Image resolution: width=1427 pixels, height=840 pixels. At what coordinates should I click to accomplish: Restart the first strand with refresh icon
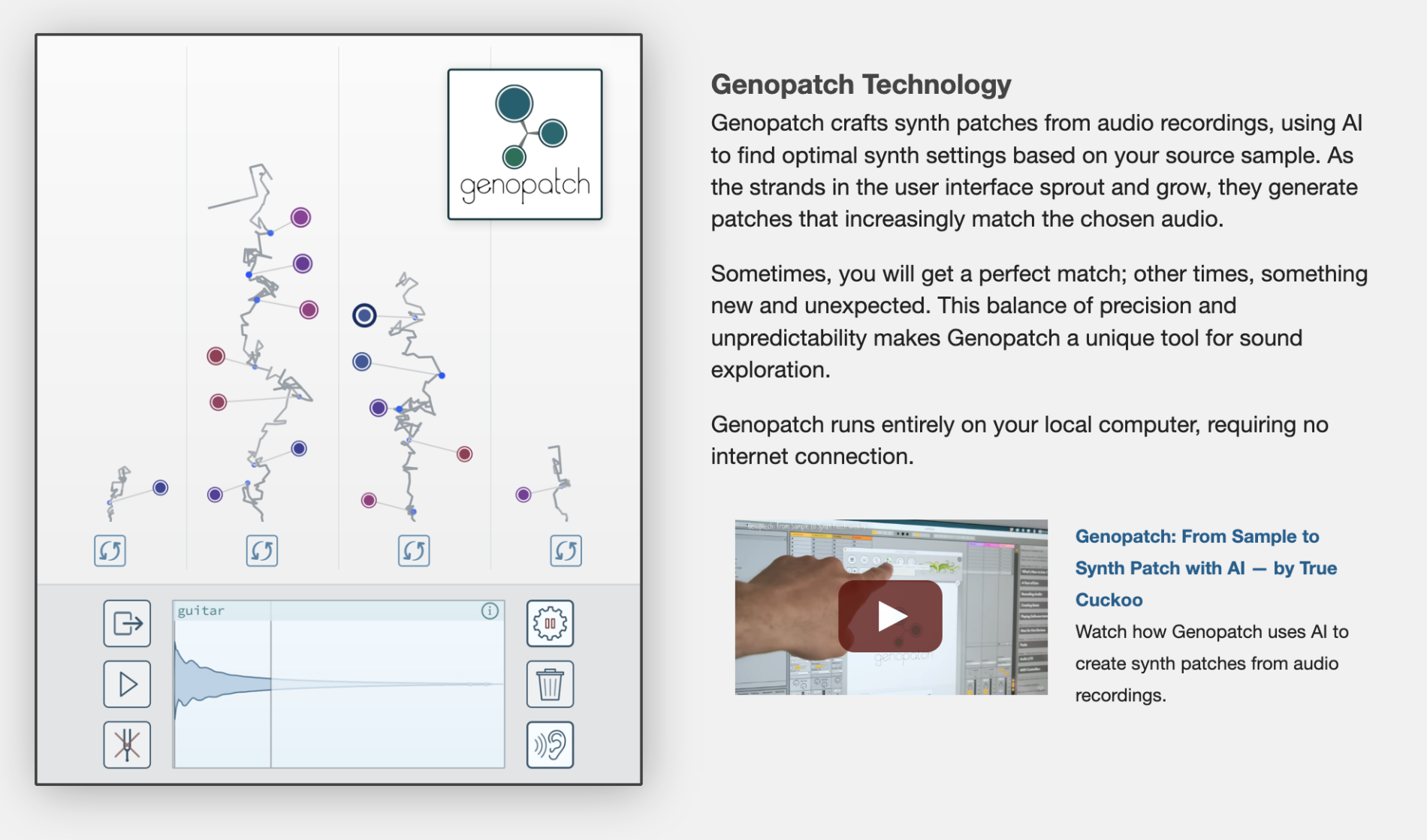pos(110,551)
